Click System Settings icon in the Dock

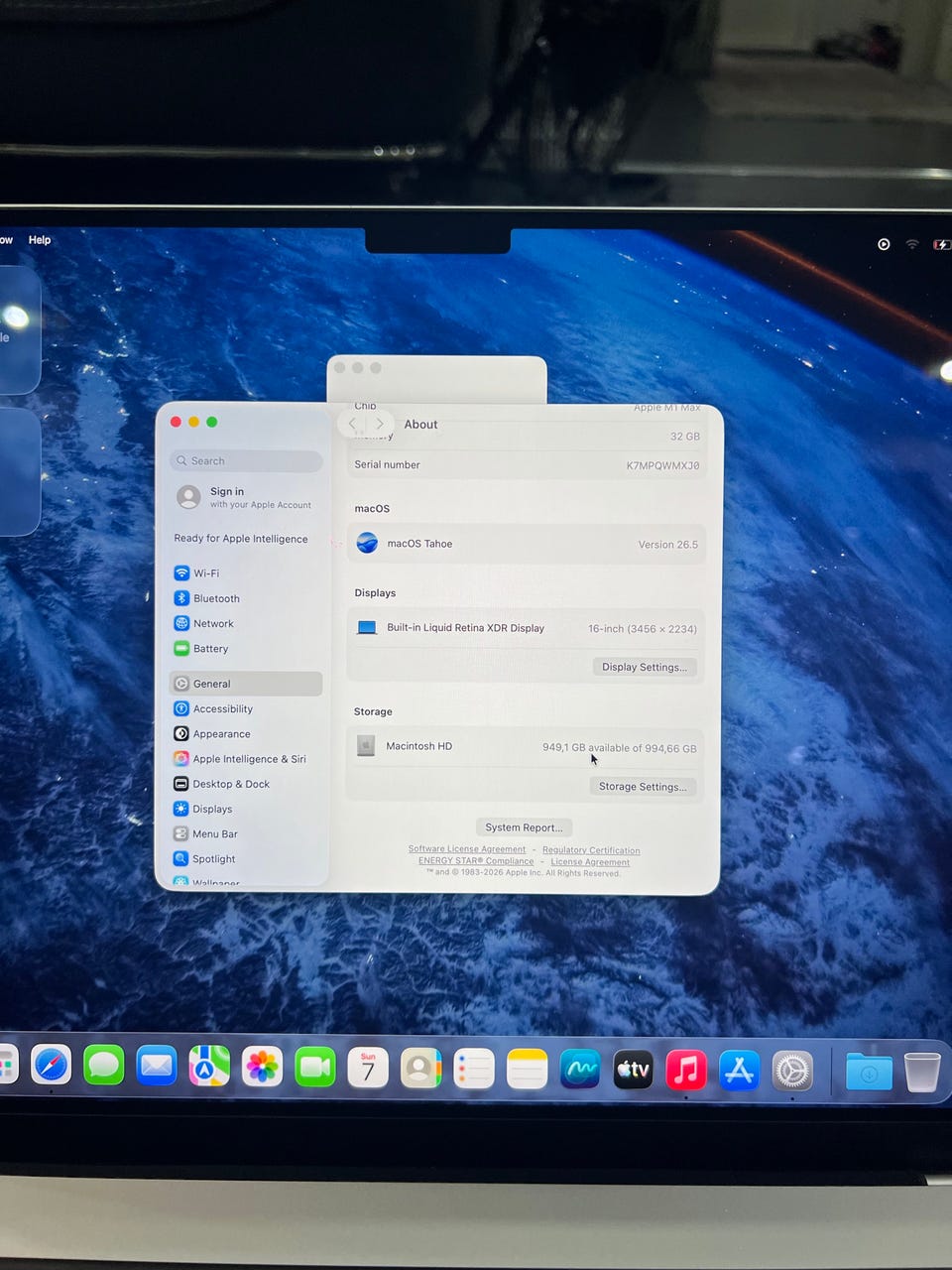pos(792,1071)
